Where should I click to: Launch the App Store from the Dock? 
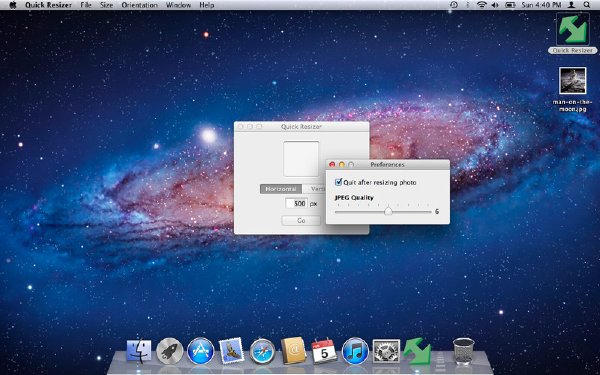(x=201, y=351)
